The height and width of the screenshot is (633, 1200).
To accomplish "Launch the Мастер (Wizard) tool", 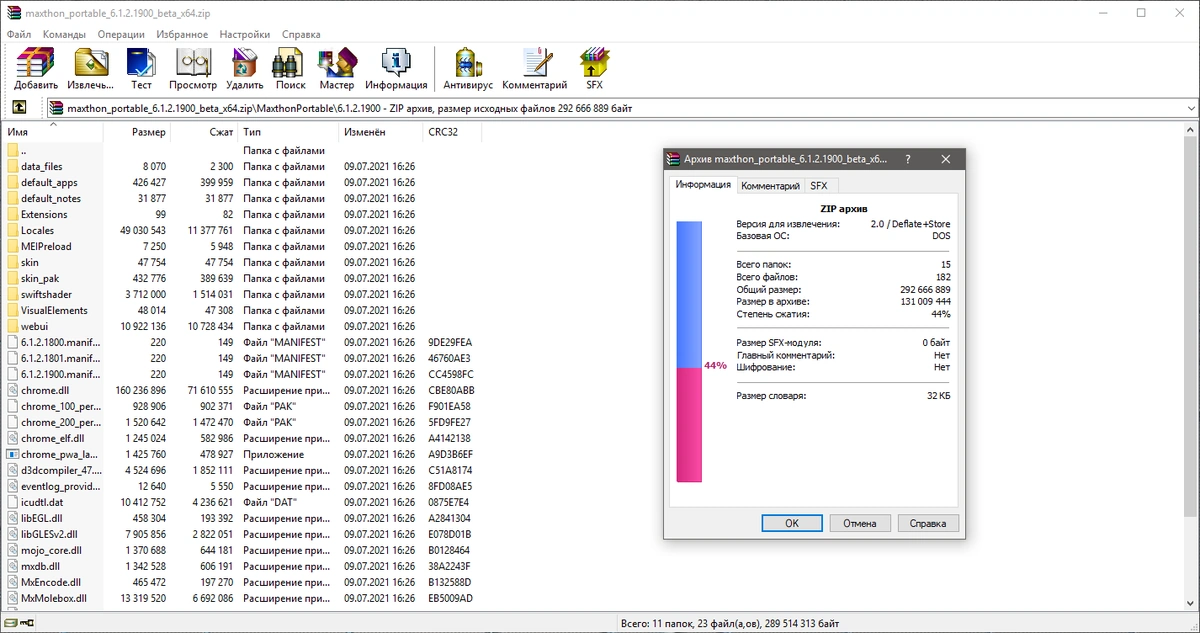I will [x=337, y=62].
